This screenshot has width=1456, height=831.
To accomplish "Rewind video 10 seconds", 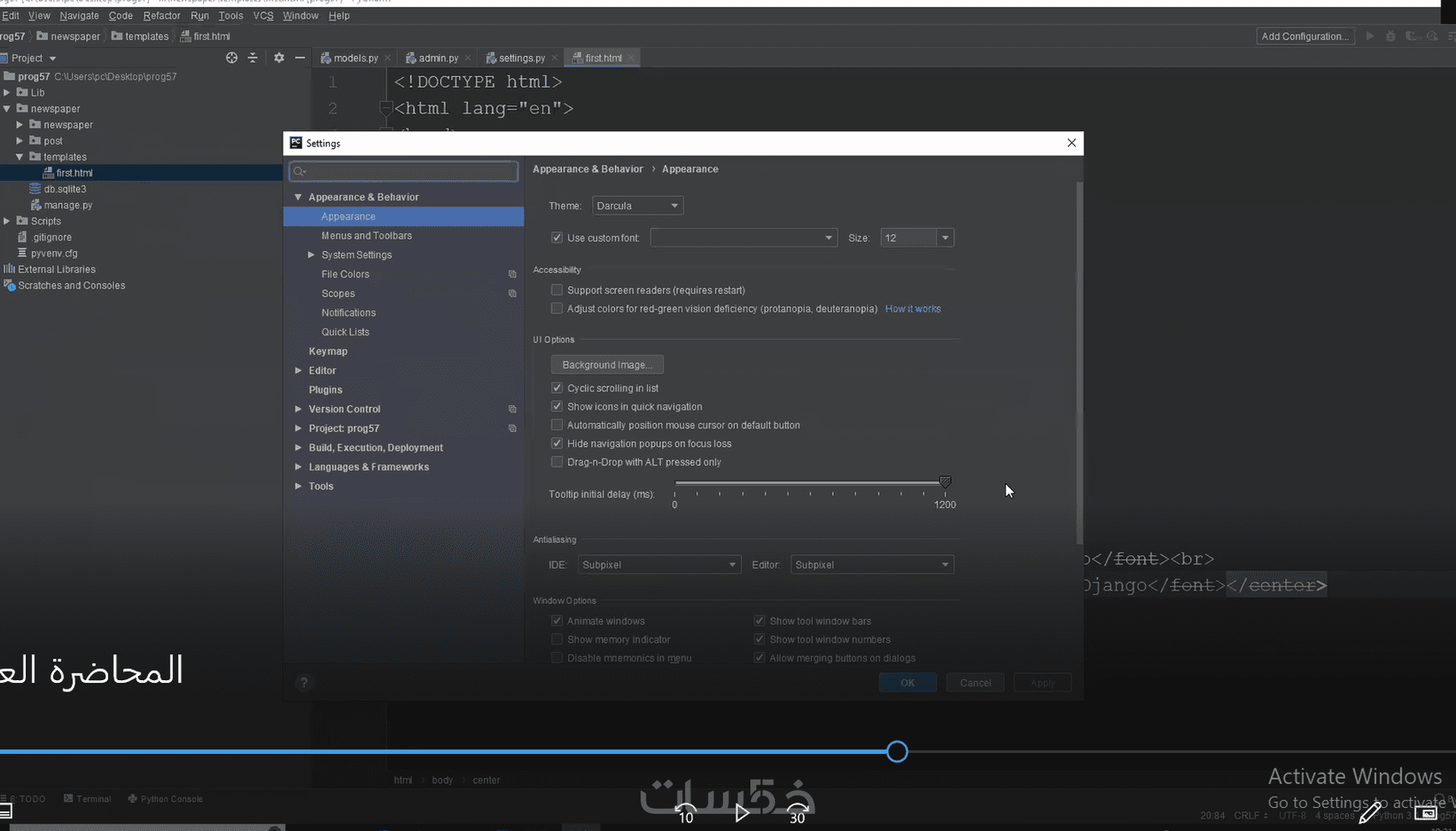I will [x=685, y=813].
